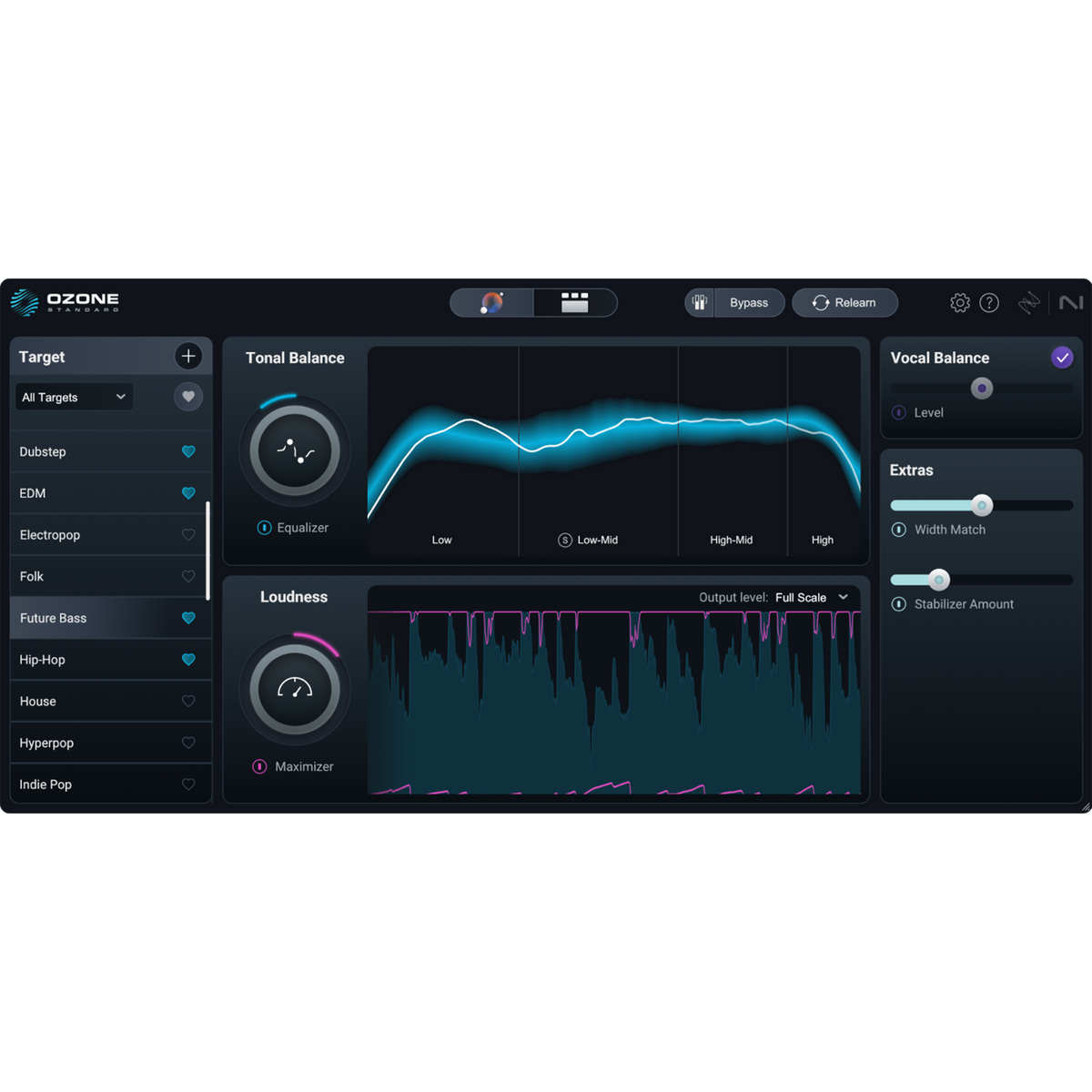The width and height of the screenshot is (1092, 1092).
Task: Toggle the EDM favorite heart
Action: pos(188,493)
